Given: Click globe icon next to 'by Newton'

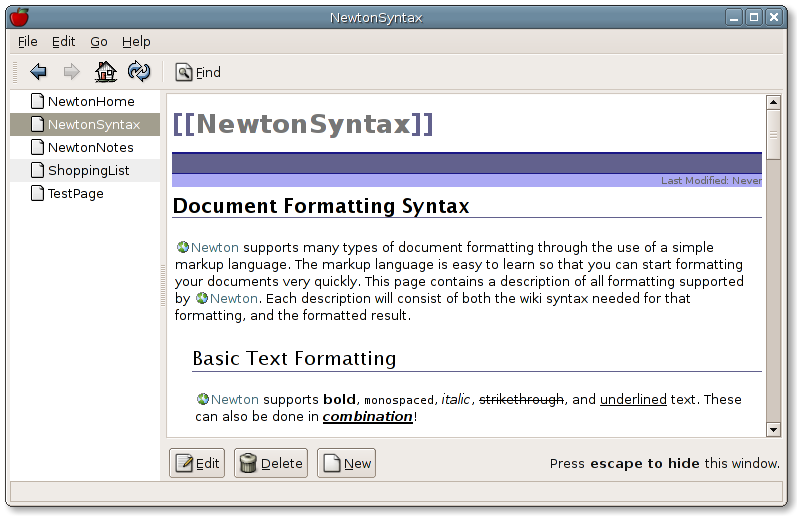Looking at the screenshot, I should tap(202, 298).
